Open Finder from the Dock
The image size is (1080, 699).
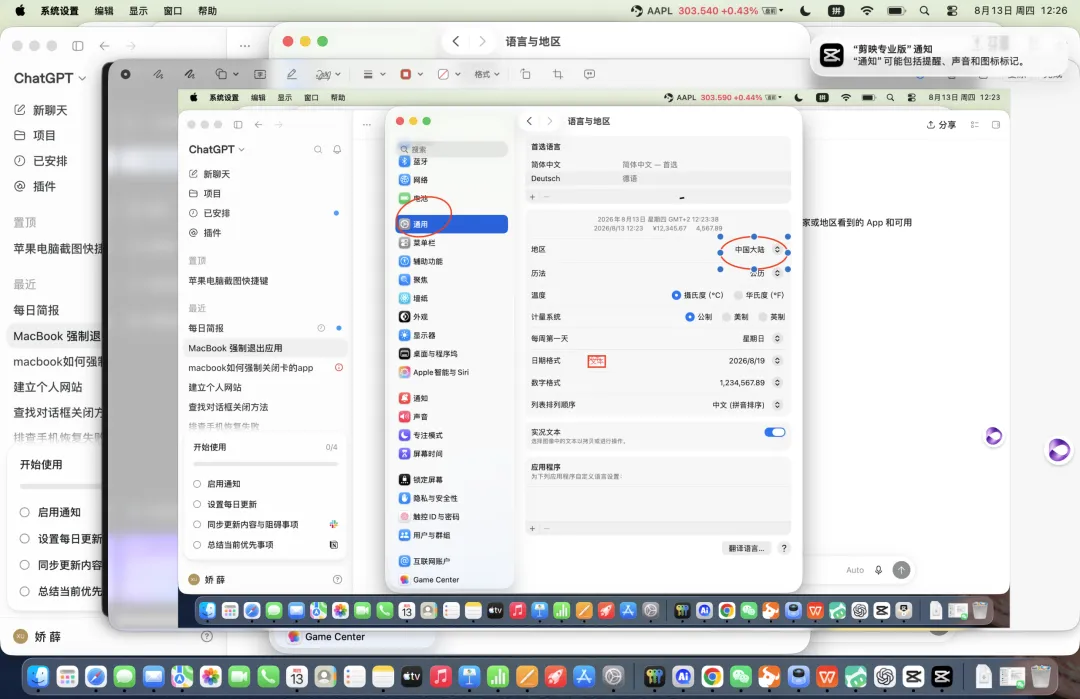[38, 677]
